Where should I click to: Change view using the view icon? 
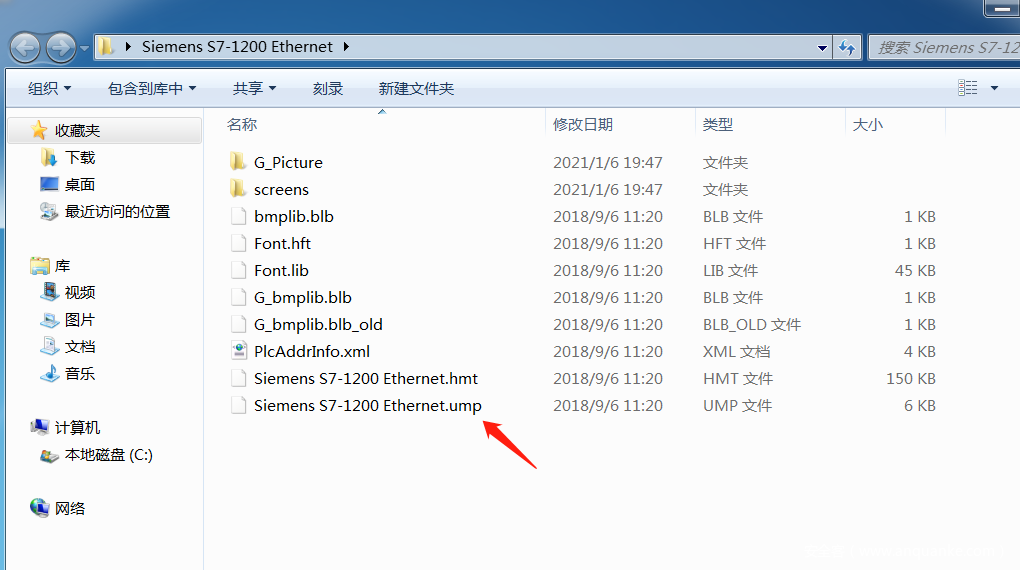point(967,88)
